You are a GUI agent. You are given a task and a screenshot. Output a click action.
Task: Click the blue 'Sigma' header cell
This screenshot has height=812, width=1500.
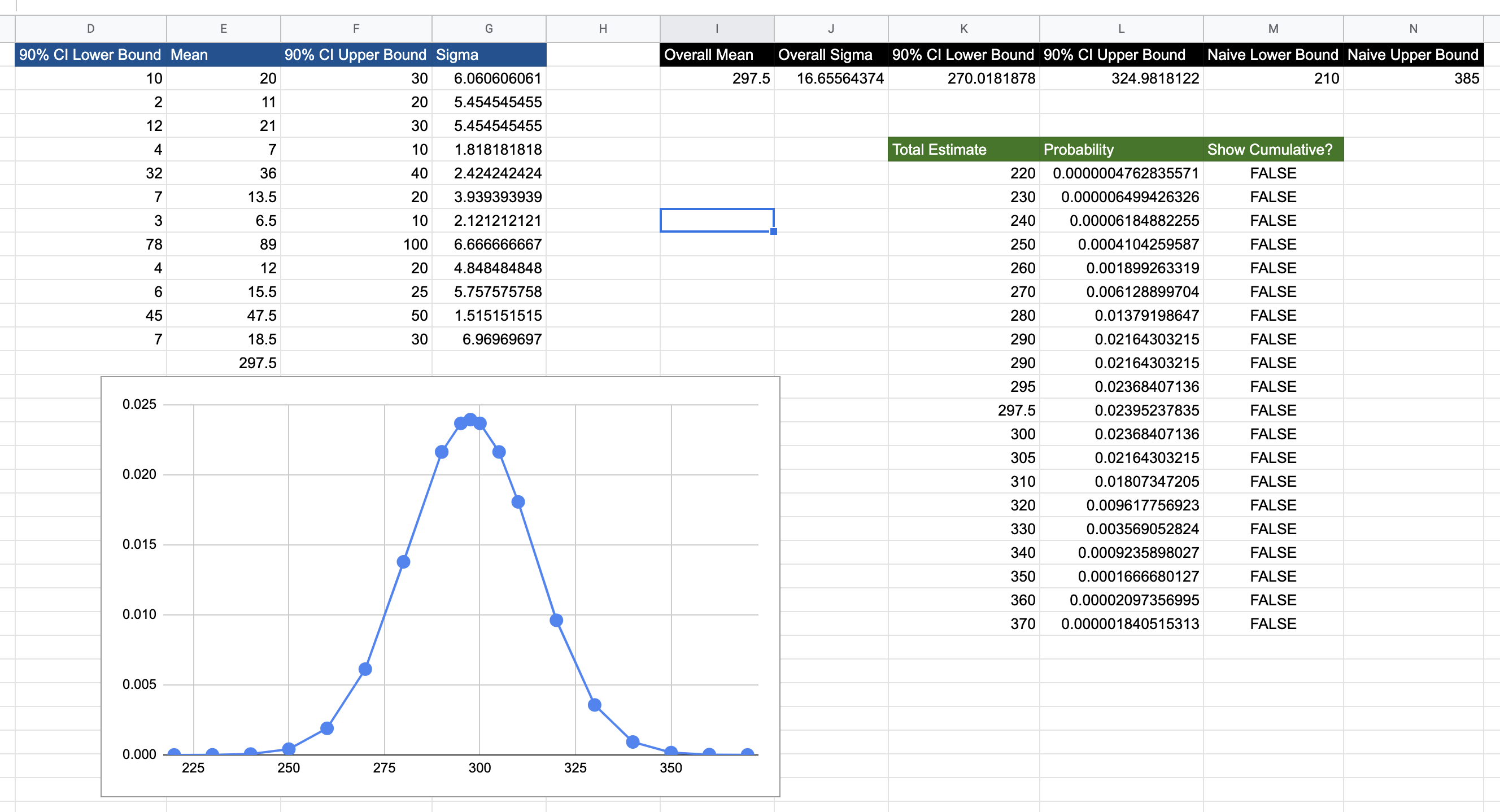(489, 55)
